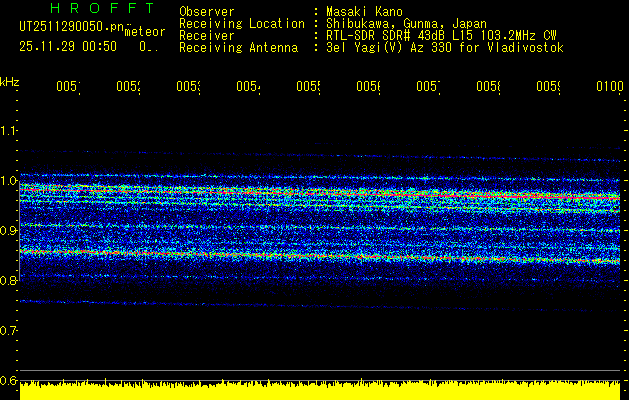Click the 0057 time axis marker
The height and width of the screenshot is (400, 629).
428,86
